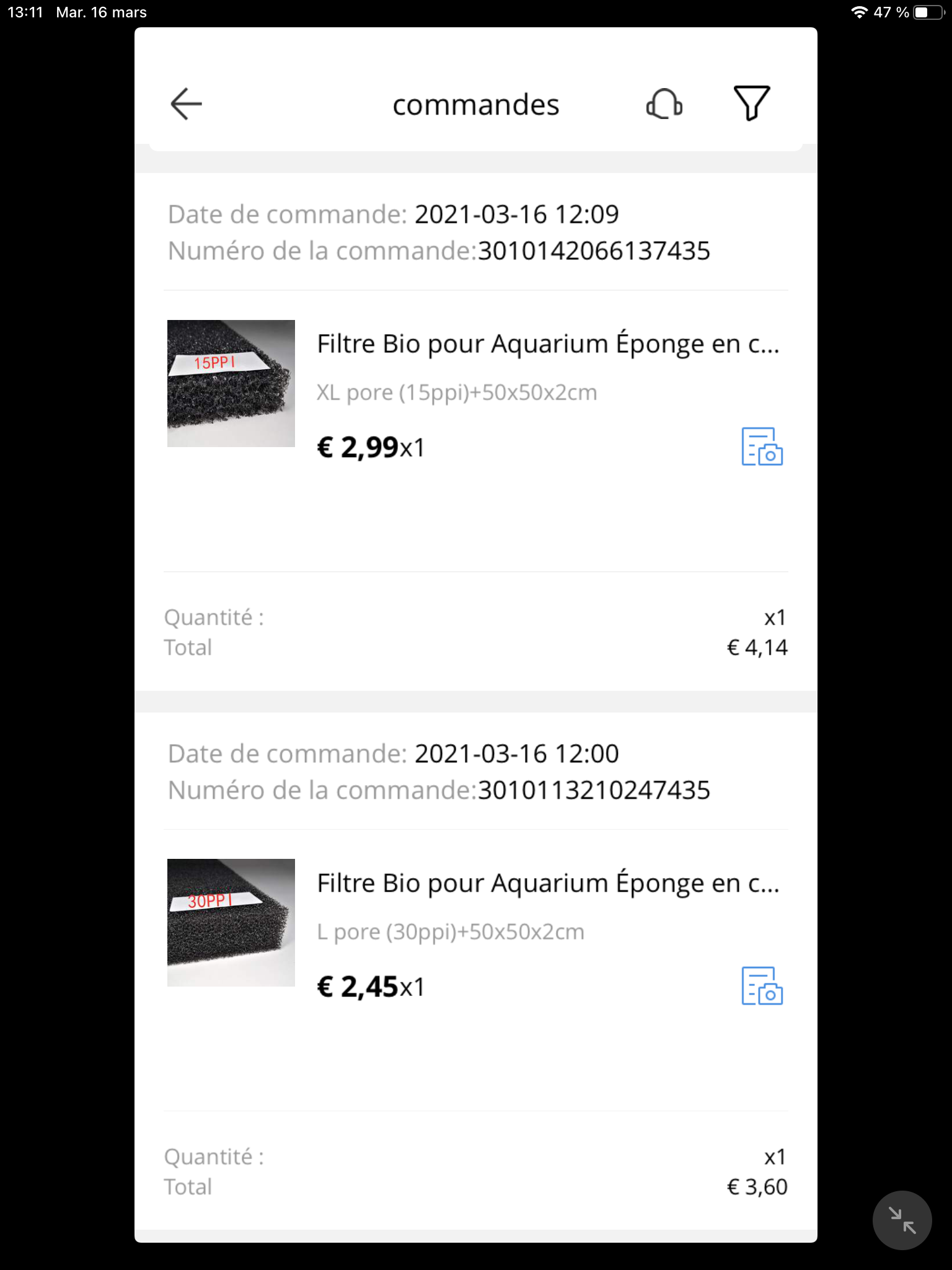This screenshot has width=952, height=1270.
Task: Tap the XL pore (15ppi) variant text
Action: (x=457, y=393)
